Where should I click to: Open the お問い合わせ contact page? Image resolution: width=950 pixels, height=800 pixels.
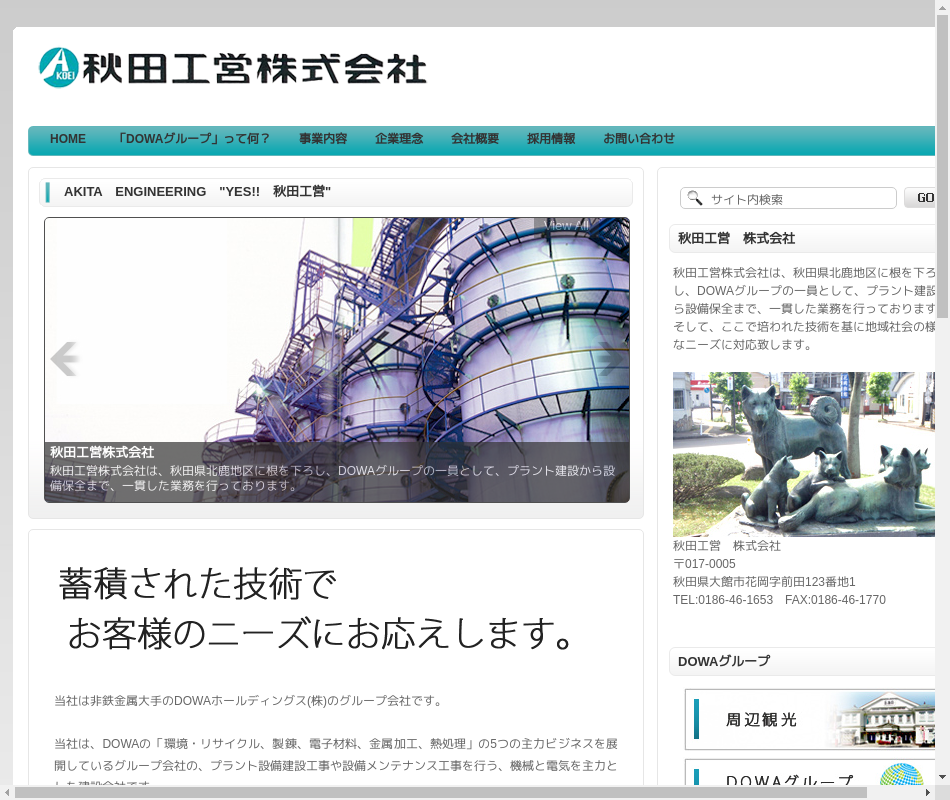coord(639,139)
